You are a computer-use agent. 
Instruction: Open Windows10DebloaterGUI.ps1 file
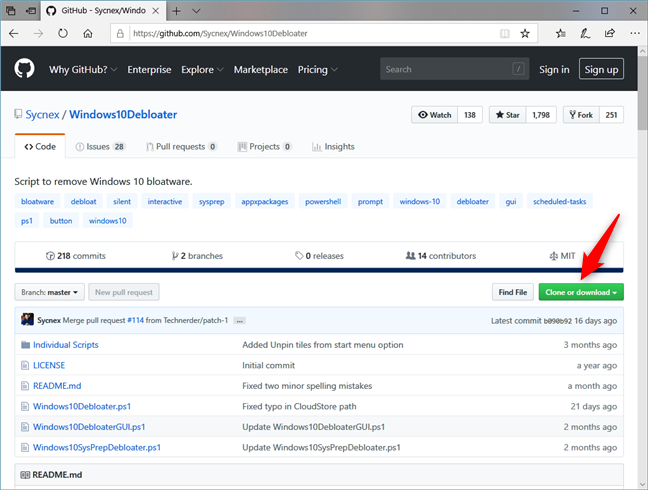click(x=89, y=427)
